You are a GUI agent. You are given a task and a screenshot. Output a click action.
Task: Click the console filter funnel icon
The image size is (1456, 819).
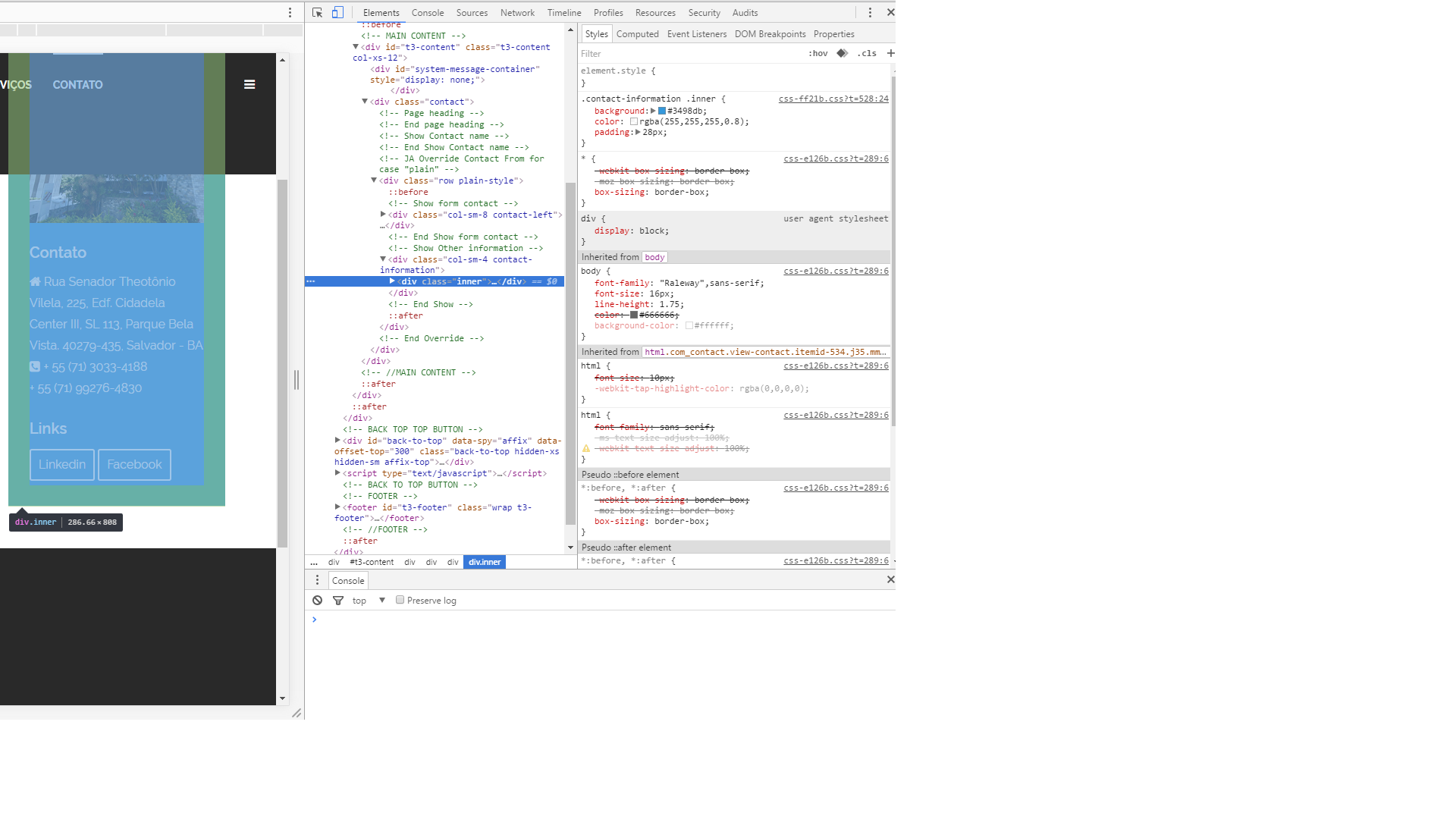point(338,600)
